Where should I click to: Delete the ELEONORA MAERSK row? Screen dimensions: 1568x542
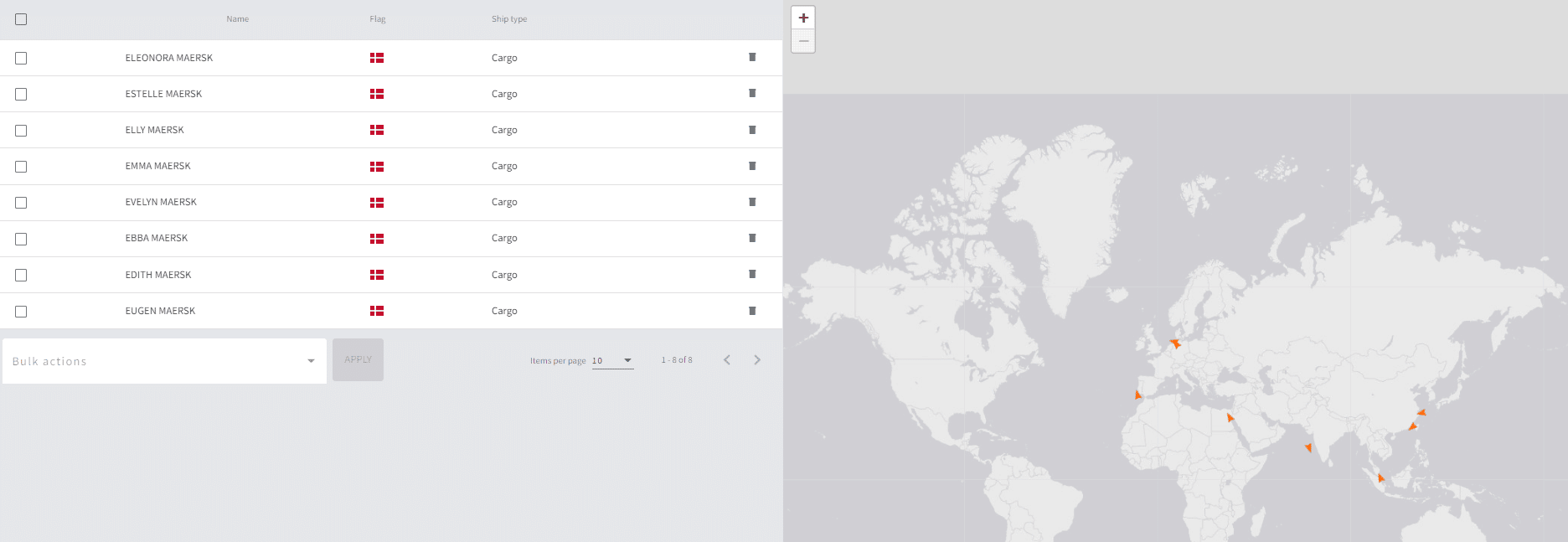[x=752, y=58]
